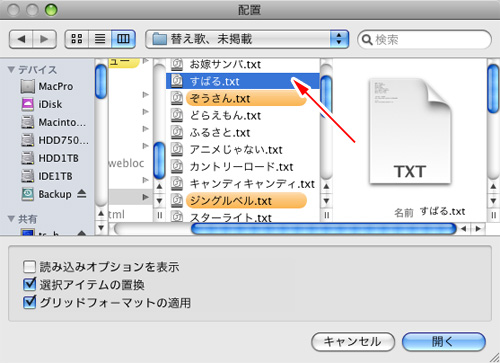500x363 pixels.
Task: Click the file list column resize handle
Action: (x=327, y=215)
